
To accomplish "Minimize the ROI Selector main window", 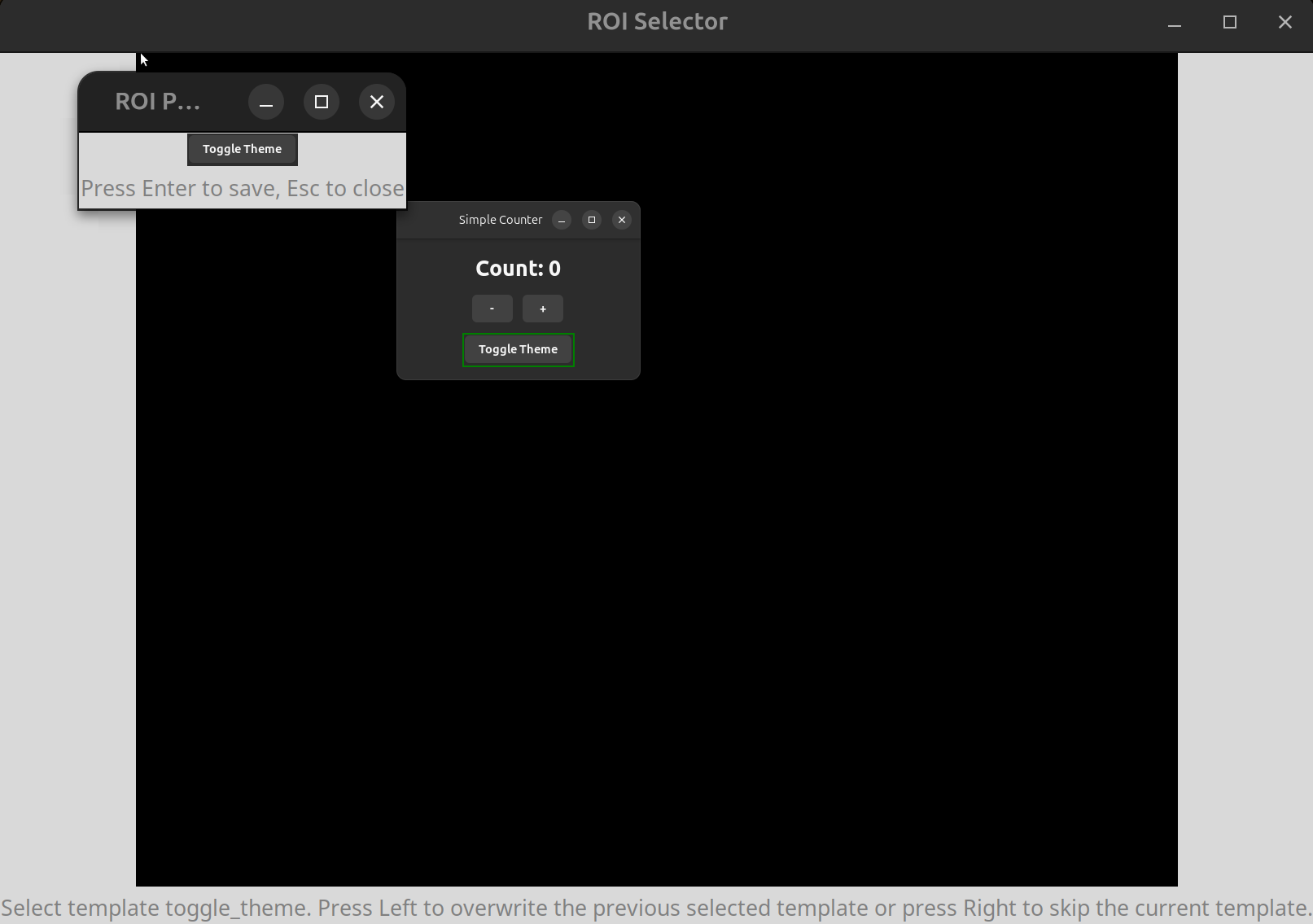I will click(1173, 22).
